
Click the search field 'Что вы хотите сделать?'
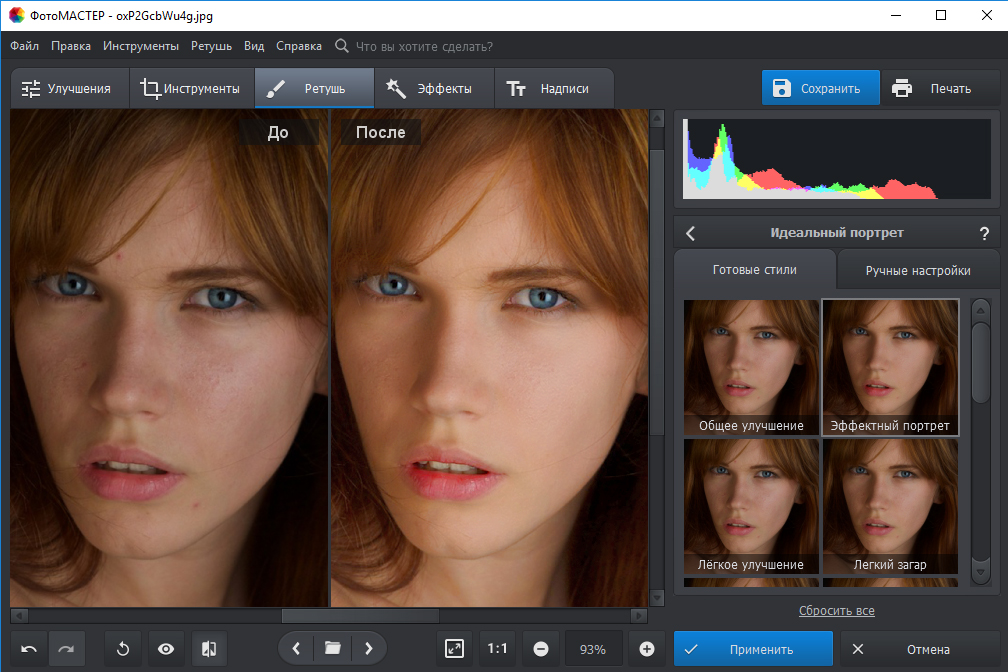pyautogui.click(x=424, y=46)
